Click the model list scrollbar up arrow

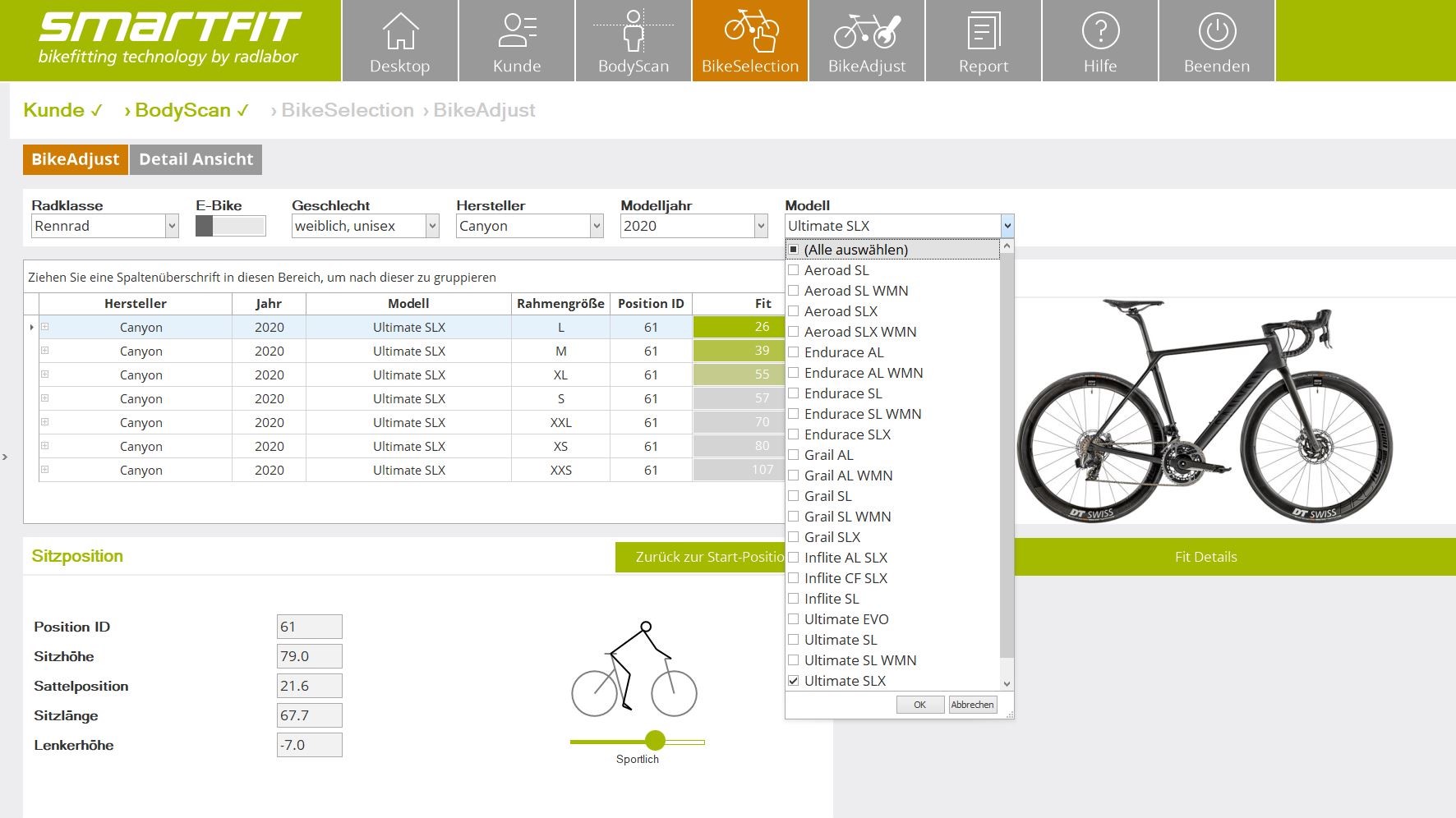[x=1007, y=246]
